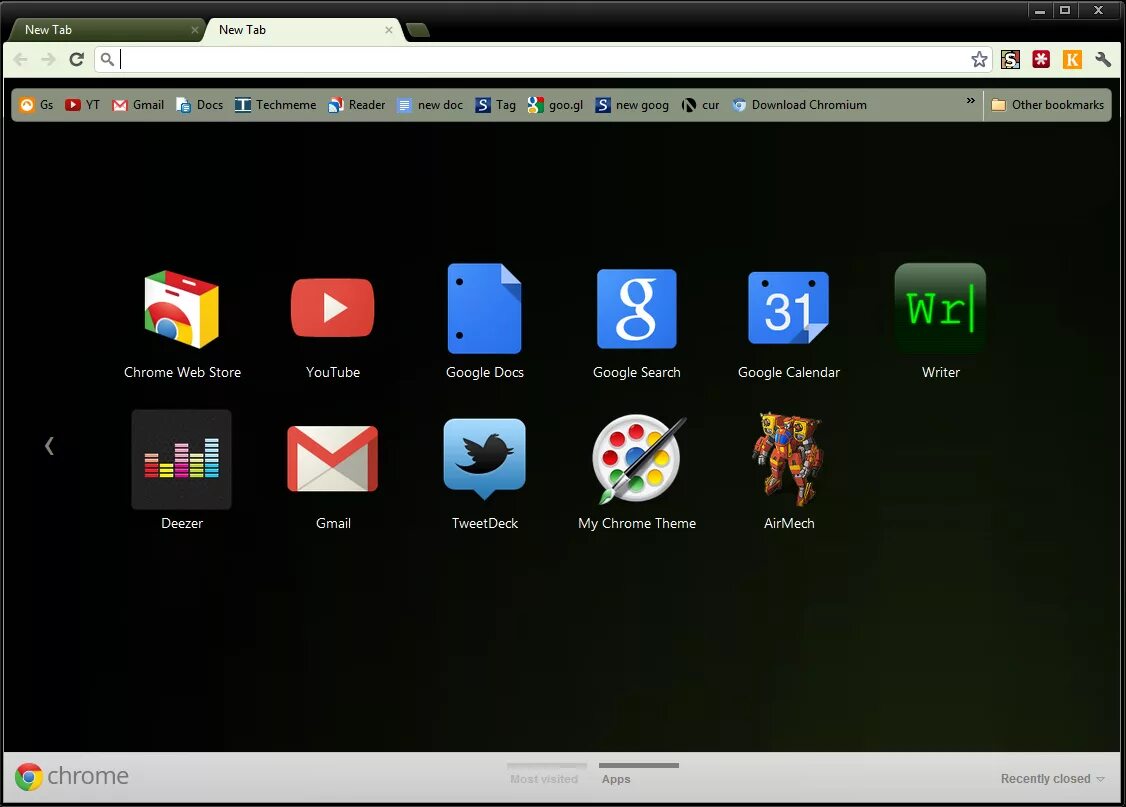The image size is (1126, 807).
Task: Open the new goog bookmark
Action: [x=632, y=105]
